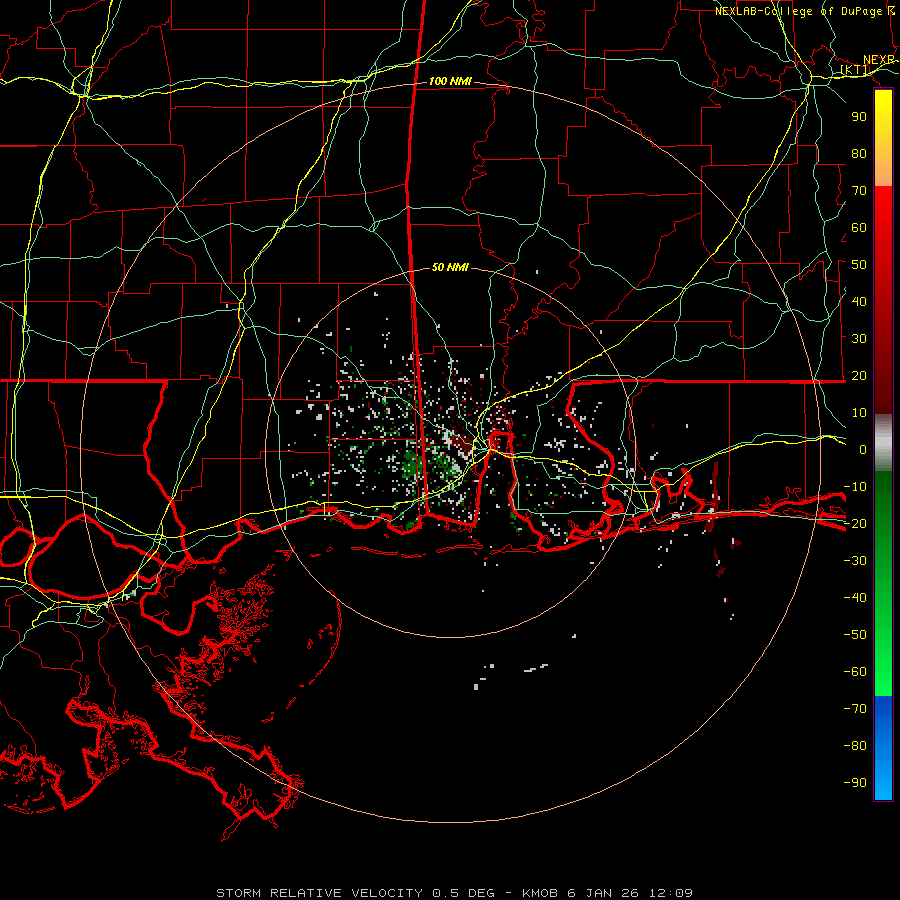Click the '-50' scale value
Viewport: 900px width, 900px height.
pos(855,635)
